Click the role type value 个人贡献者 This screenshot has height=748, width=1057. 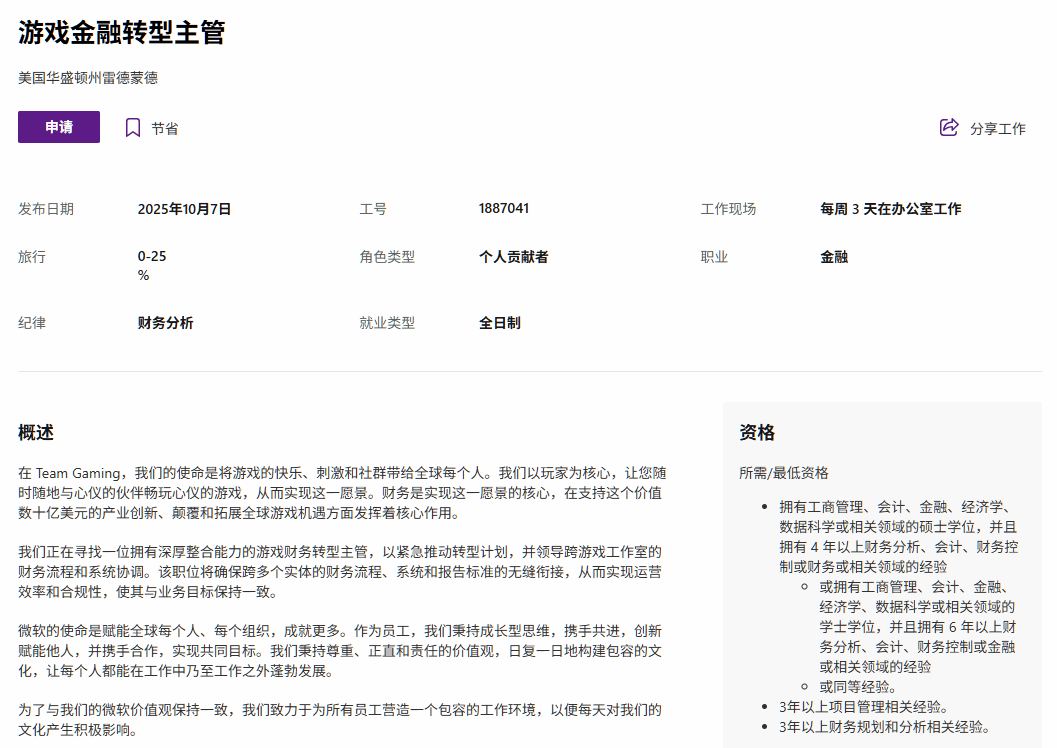pyautogui.click(x=513, y=257)
